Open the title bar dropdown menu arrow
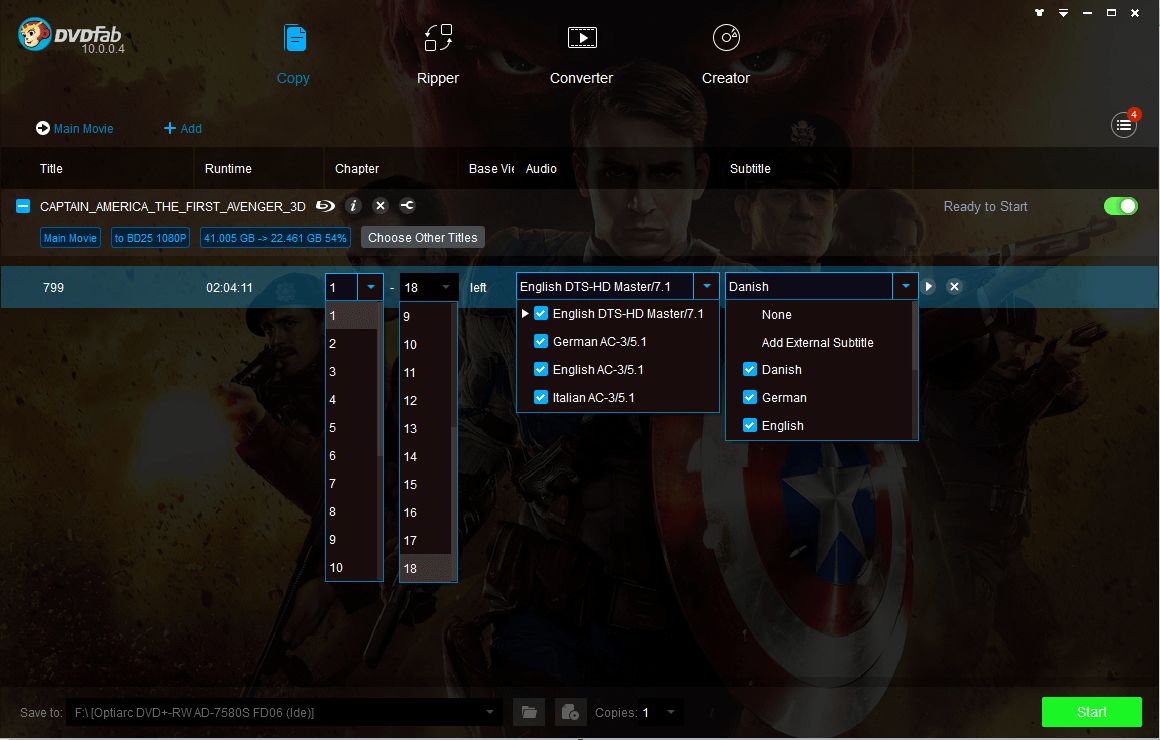This screenshot has width=1160, height=740. point(1063,13)
